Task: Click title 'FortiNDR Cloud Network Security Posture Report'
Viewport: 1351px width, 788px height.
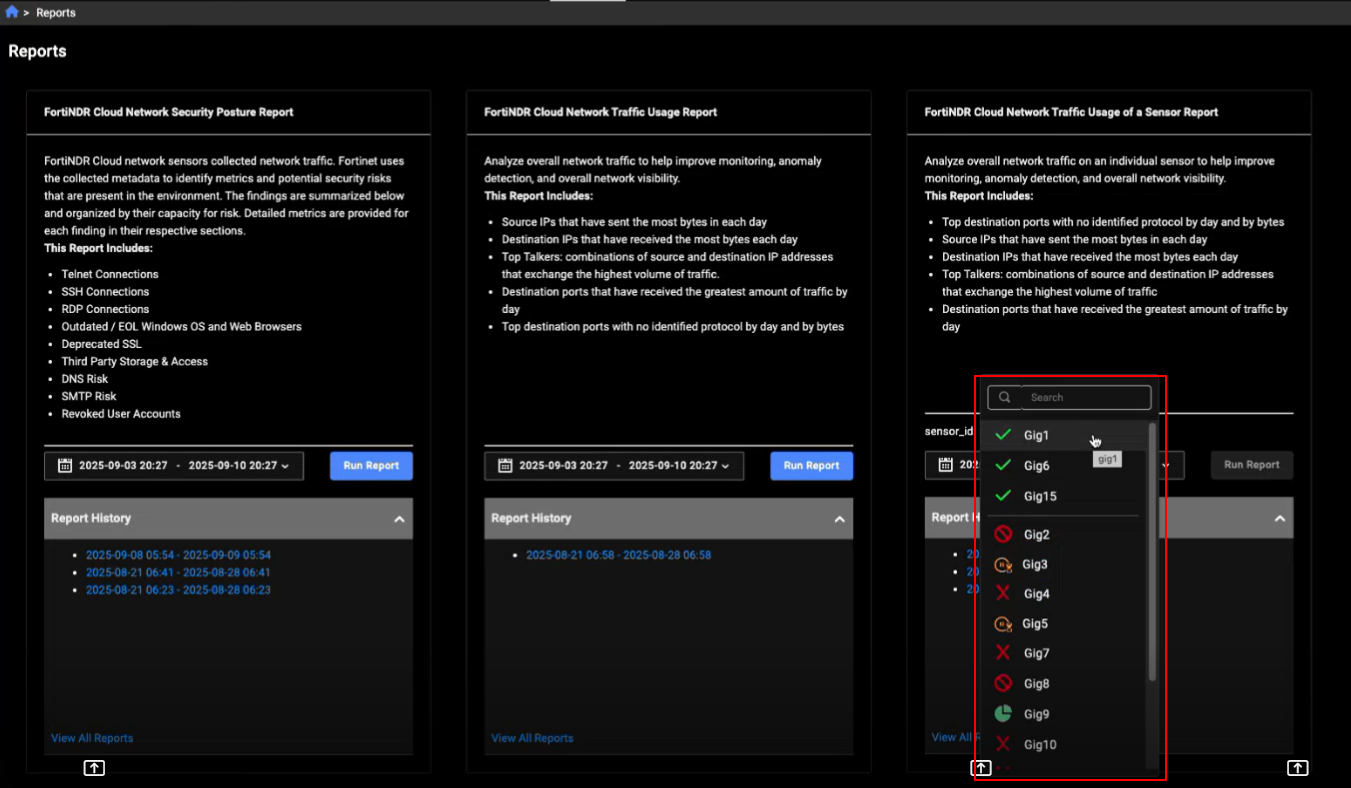Action: (x=169, y=112)
